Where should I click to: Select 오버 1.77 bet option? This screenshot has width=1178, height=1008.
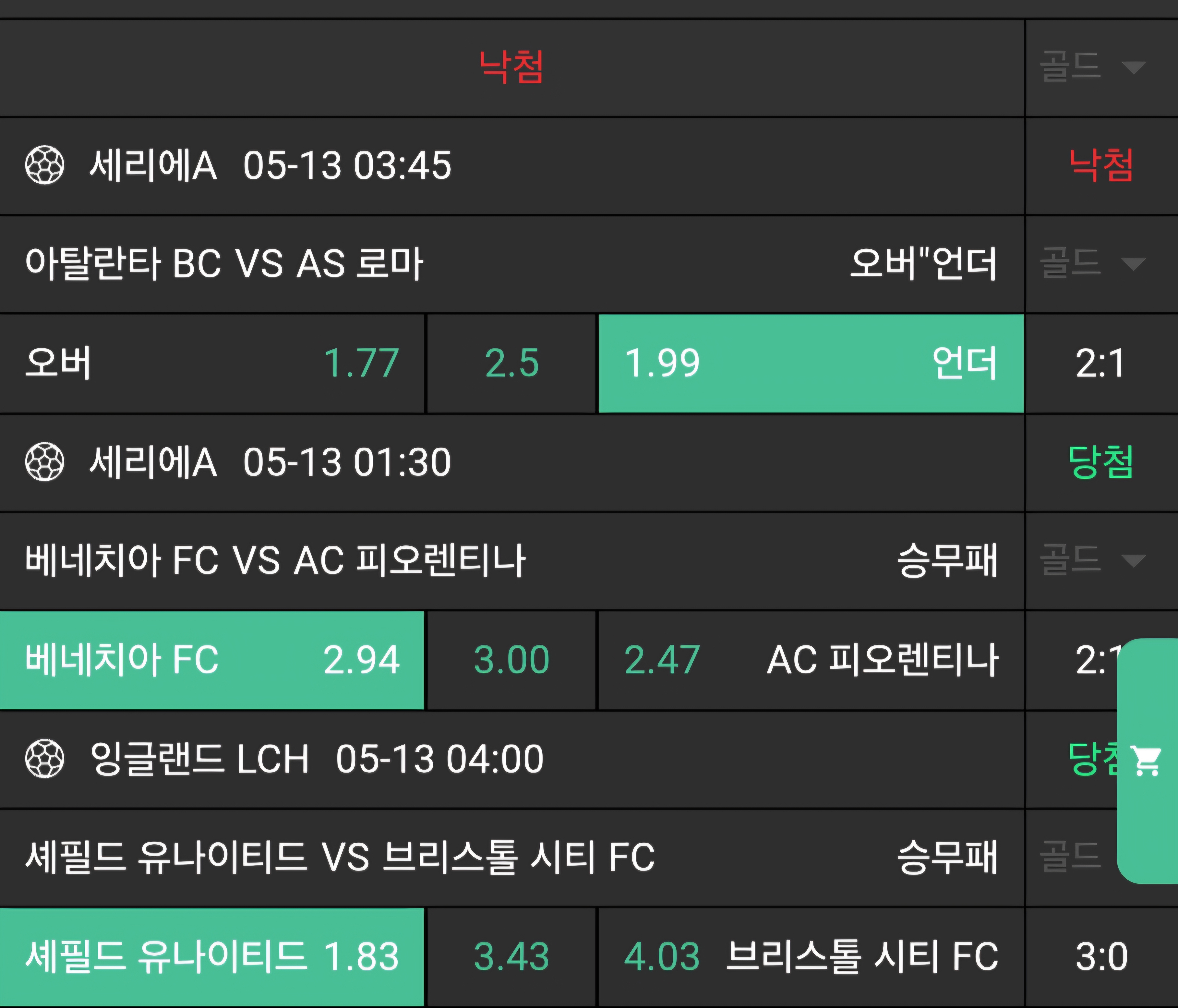[x=212, y=363]
